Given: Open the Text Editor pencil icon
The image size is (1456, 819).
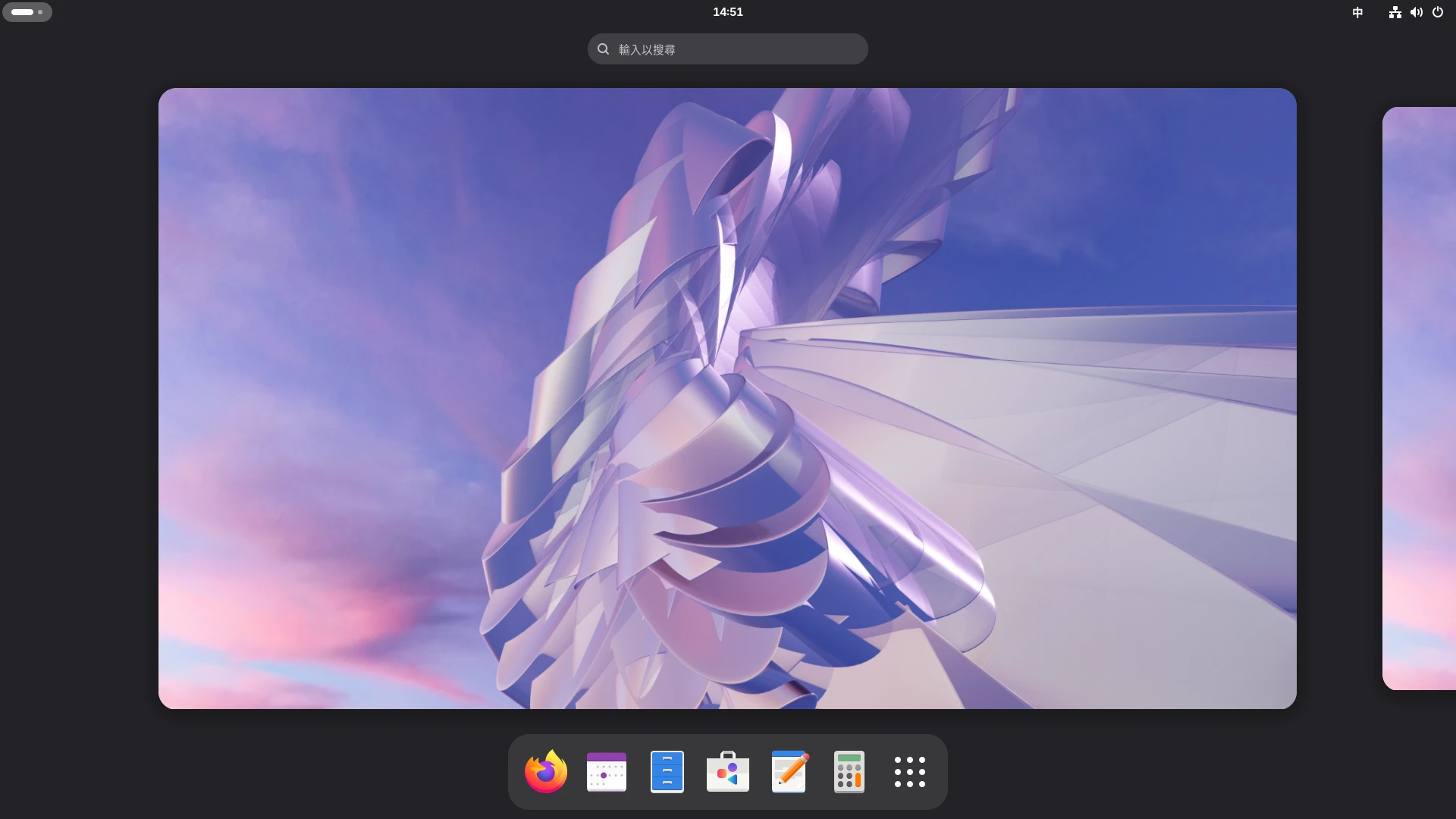Looking at the screenshot, I should pos(789,772).
